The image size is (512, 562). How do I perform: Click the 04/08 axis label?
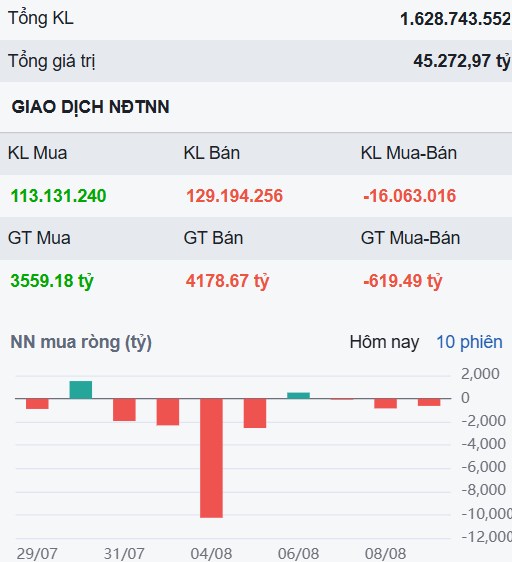coord(211,554)
